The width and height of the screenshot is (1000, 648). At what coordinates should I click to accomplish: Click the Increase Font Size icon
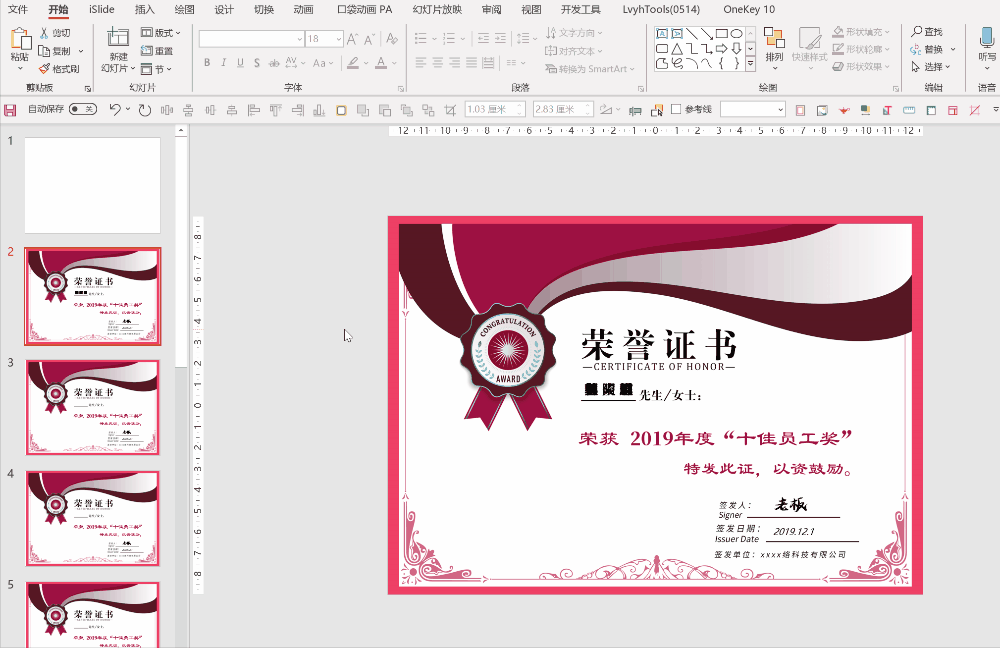tap(353, 40)
